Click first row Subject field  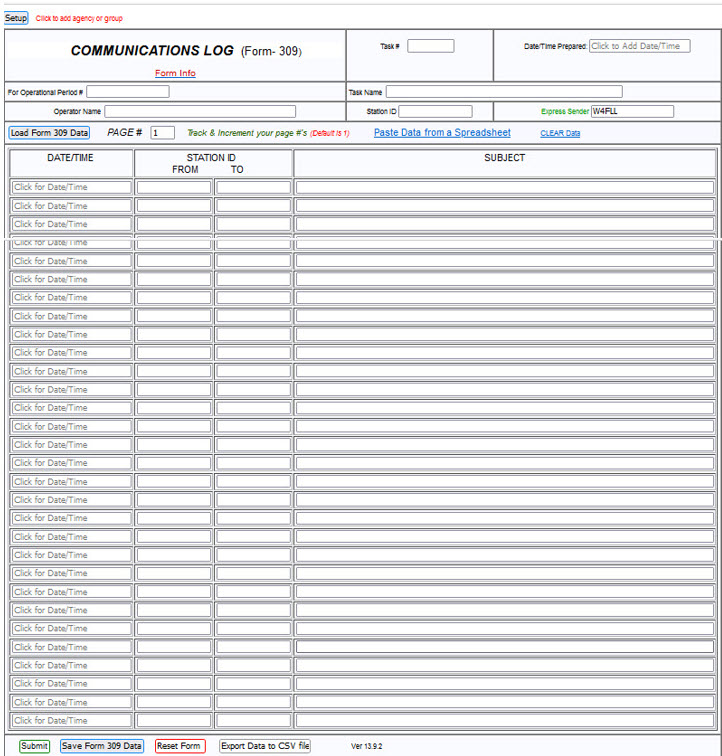pyautogui.click(x=504, y=187)
